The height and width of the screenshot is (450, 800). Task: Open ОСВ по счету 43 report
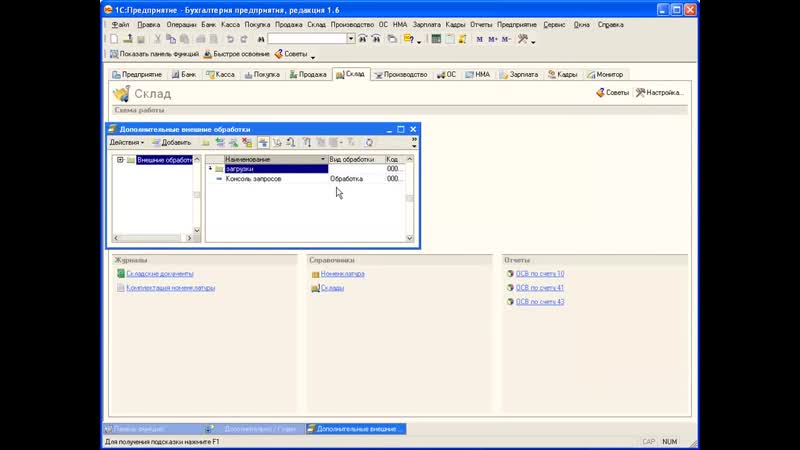pyautogui.click(x=540, y=302)
